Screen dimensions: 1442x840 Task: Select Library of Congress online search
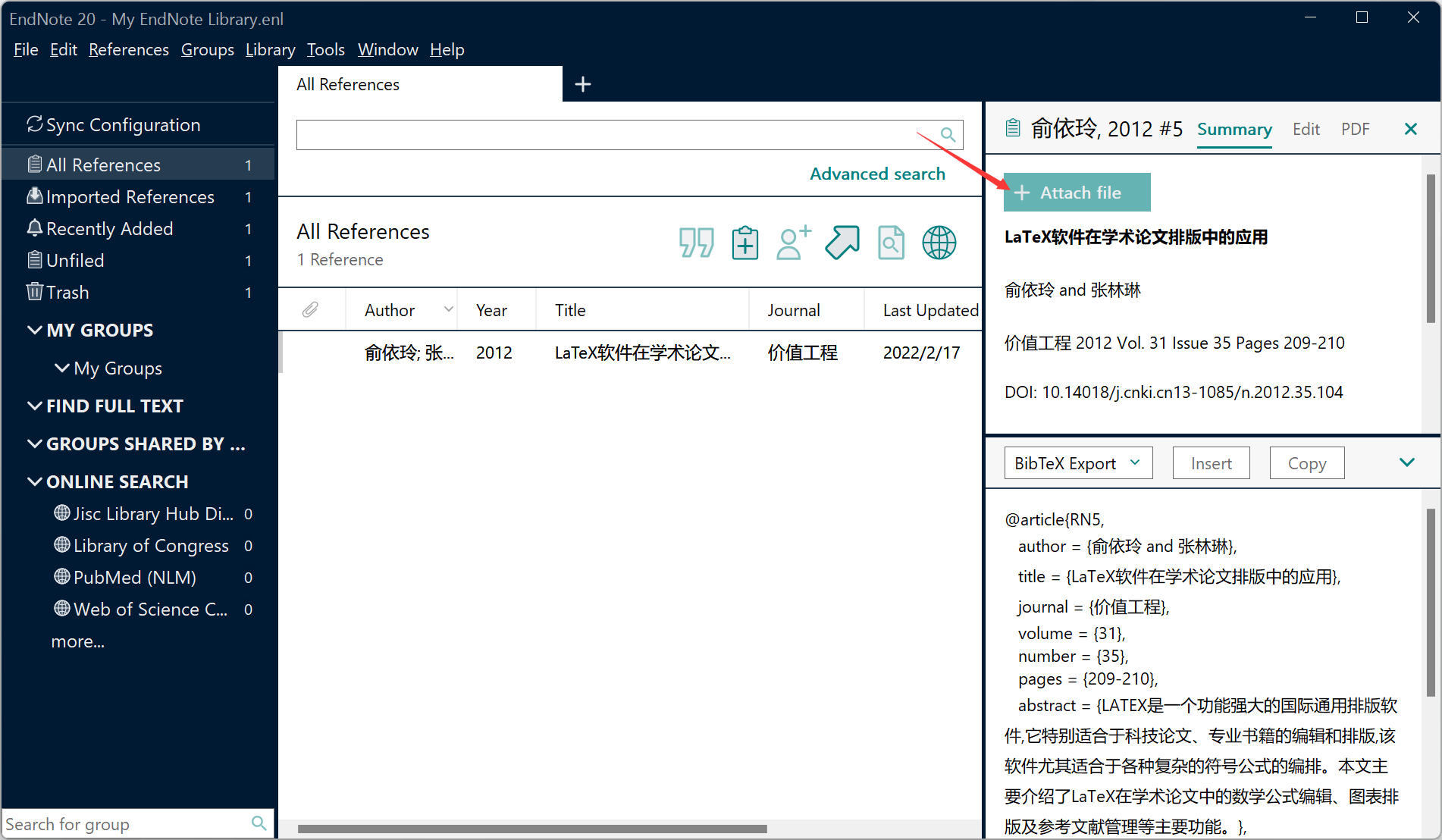(x=152, y=546)
